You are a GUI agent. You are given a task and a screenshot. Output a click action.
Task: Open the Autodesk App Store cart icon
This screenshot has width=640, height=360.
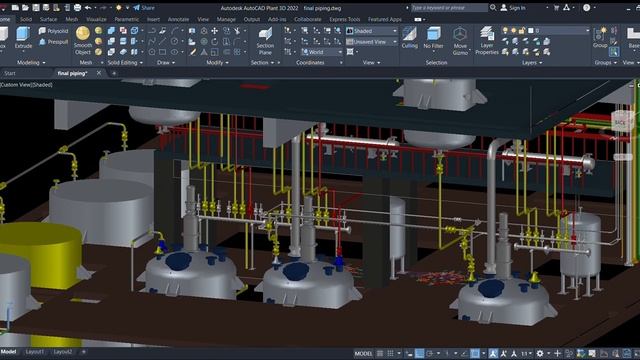556,7
